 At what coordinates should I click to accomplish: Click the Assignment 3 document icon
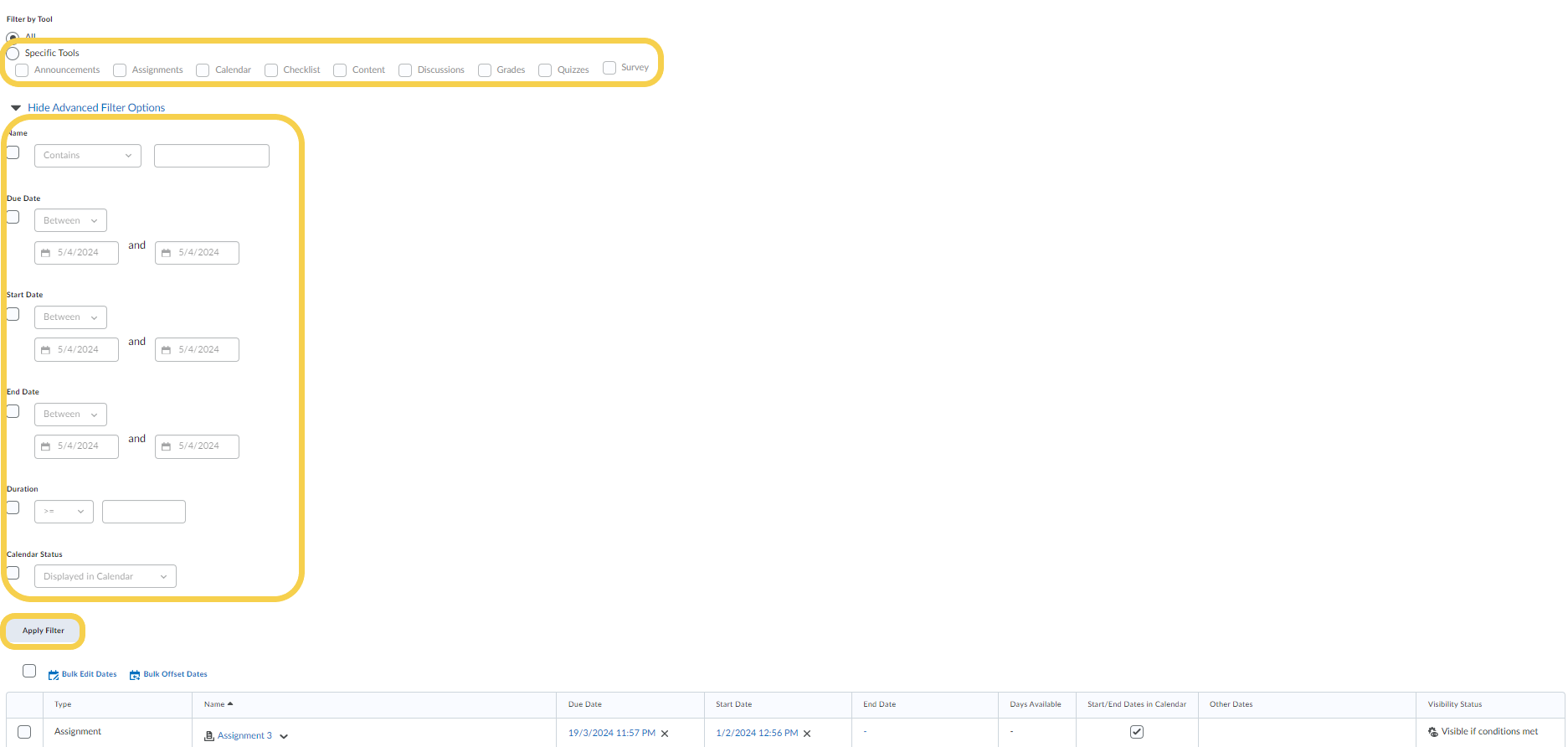click(209, 736)
